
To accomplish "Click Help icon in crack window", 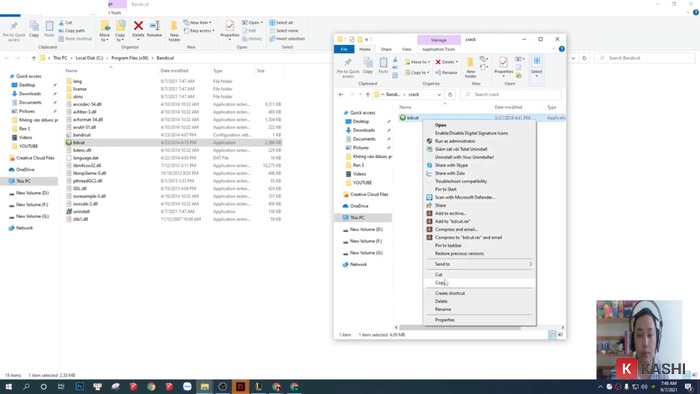I will click(x=562, y=49).
